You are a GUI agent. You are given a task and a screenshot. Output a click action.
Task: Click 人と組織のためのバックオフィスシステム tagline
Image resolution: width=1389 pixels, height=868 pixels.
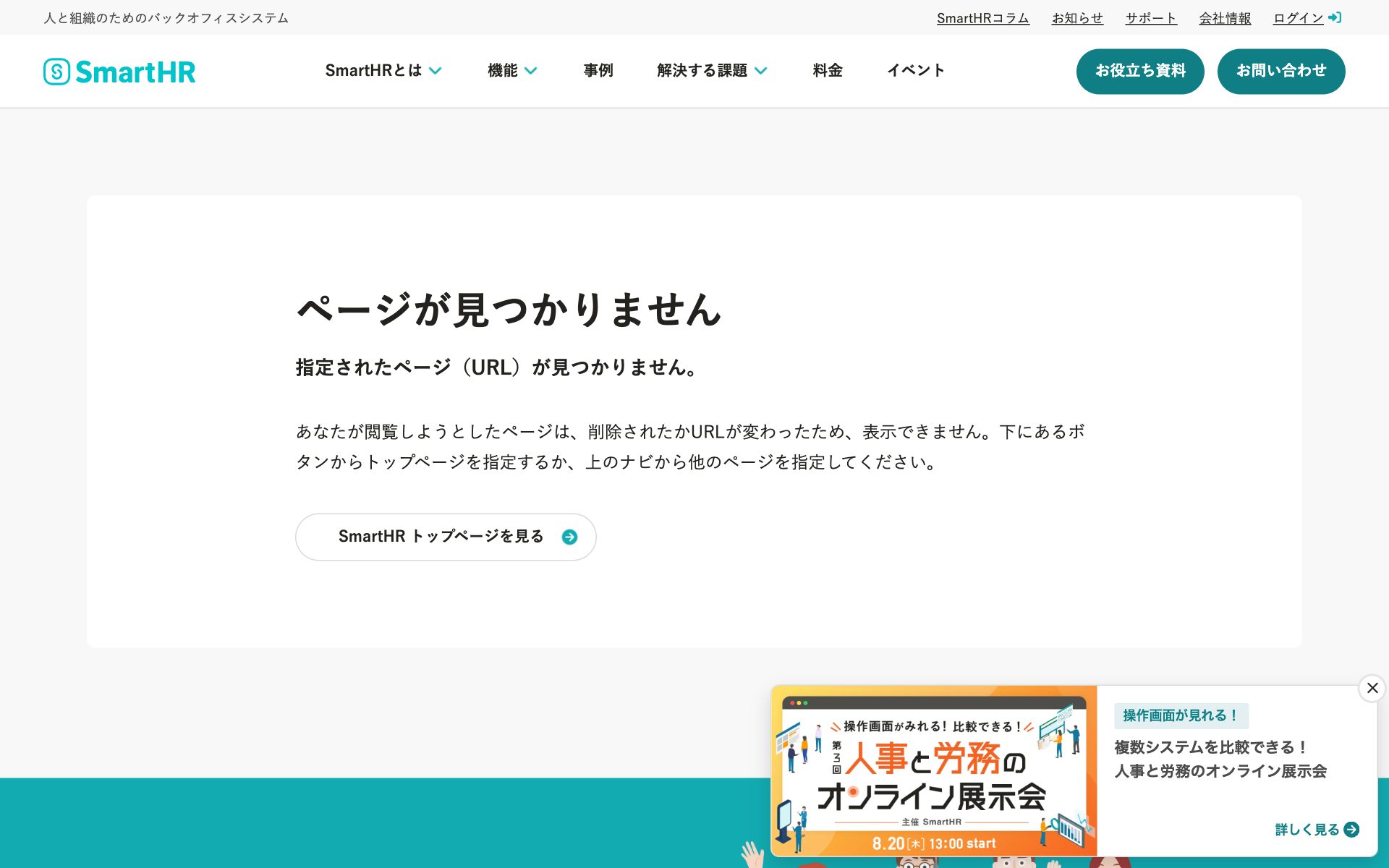[x=166, y=18]
